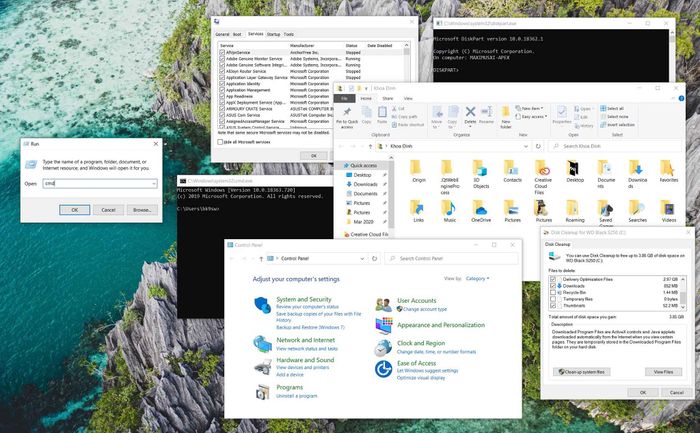
Task: Check Hide all Microsoft services
Action: pos(222,142)
